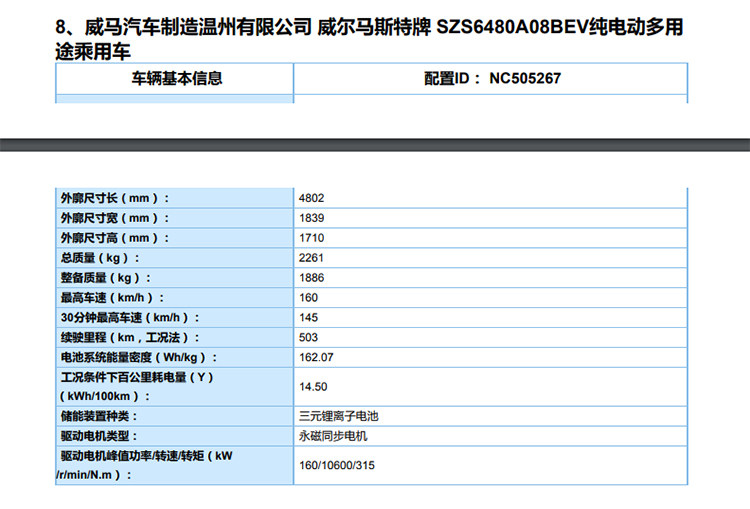
Task: Click the power consumption value 14.50
Action: point(313,386)
